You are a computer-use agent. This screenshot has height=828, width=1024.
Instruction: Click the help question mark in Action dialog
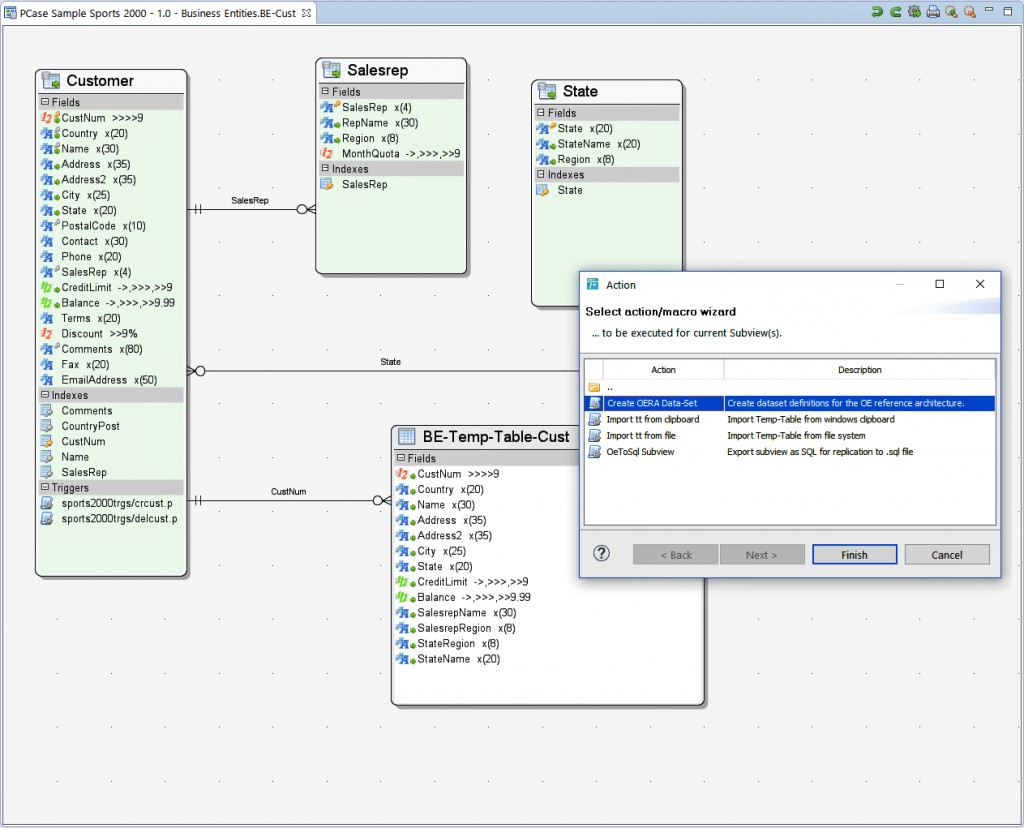[601, 554]
